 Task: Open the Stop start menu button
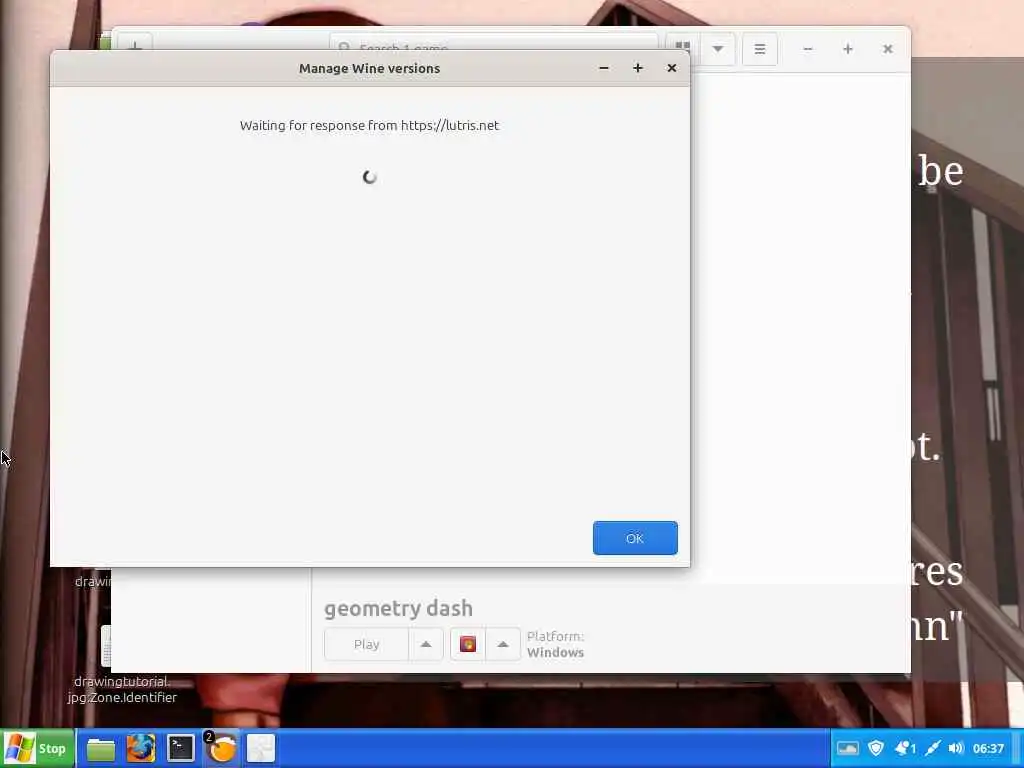(37, 748)
